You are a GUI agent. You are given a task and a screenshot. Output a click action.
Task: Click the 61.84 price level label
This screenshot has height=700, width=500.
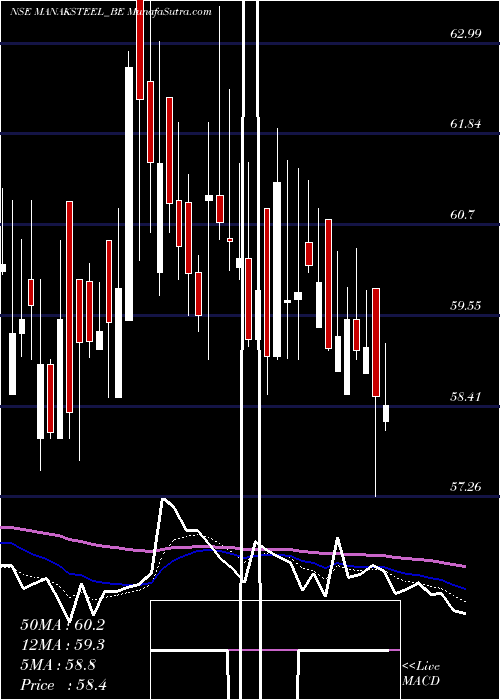coord(466,124)
